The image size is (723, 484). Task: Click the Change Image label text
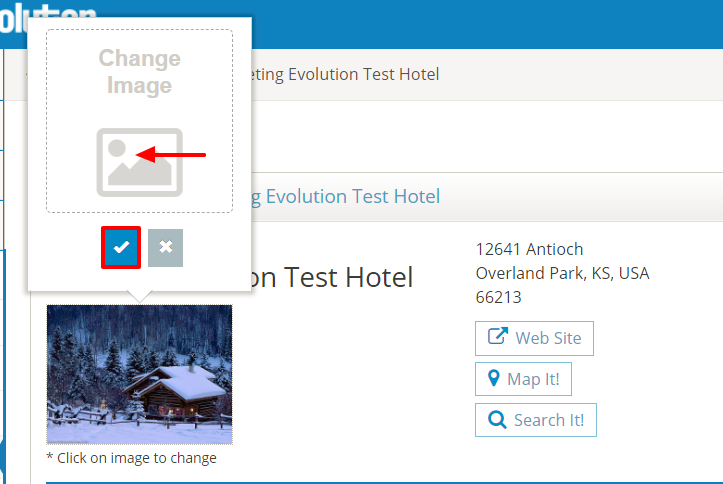(x=139, y=72)
